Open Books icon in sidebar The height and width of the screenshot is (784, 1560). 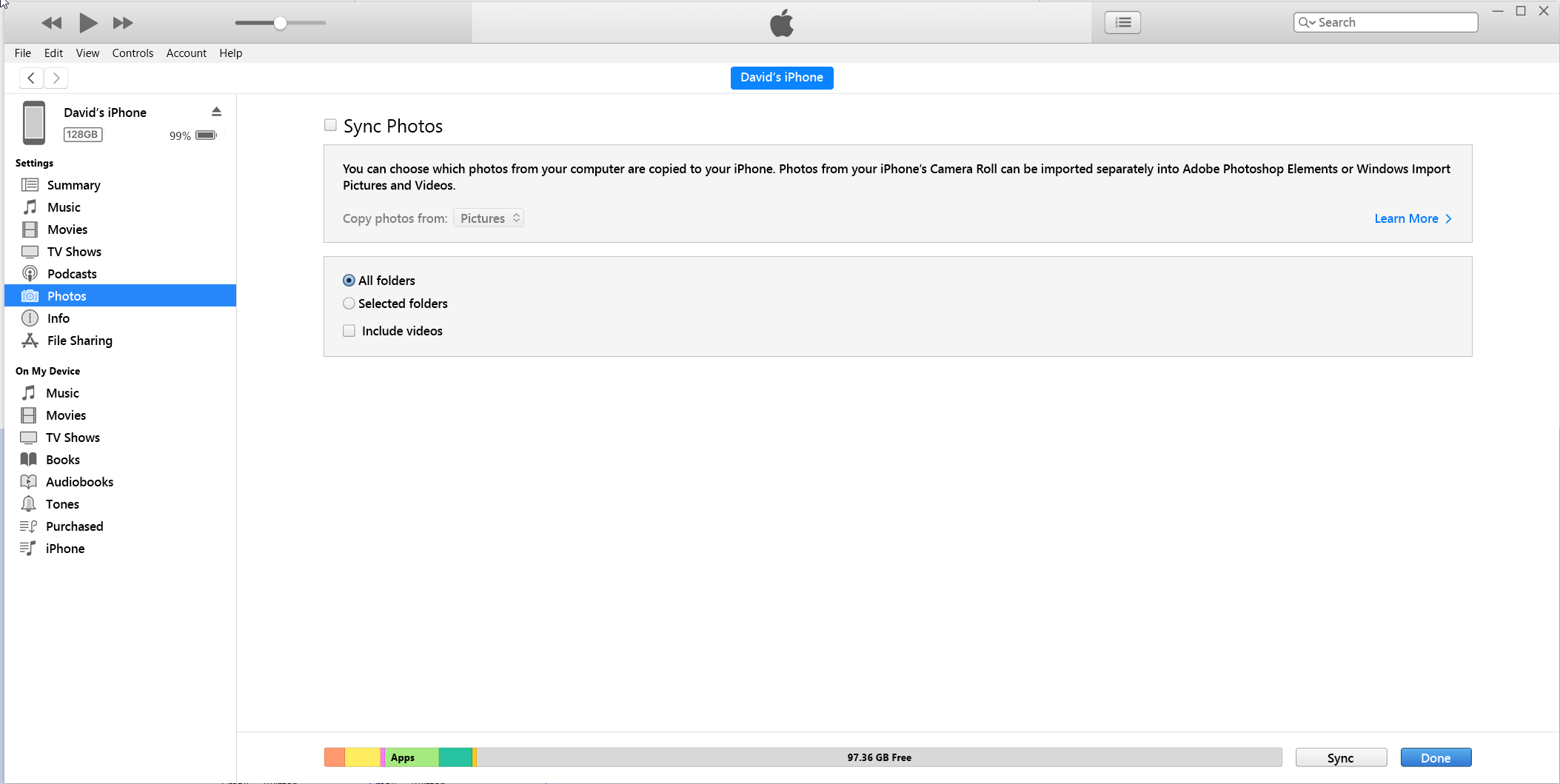pyautogui.click(x=28, y=460)
